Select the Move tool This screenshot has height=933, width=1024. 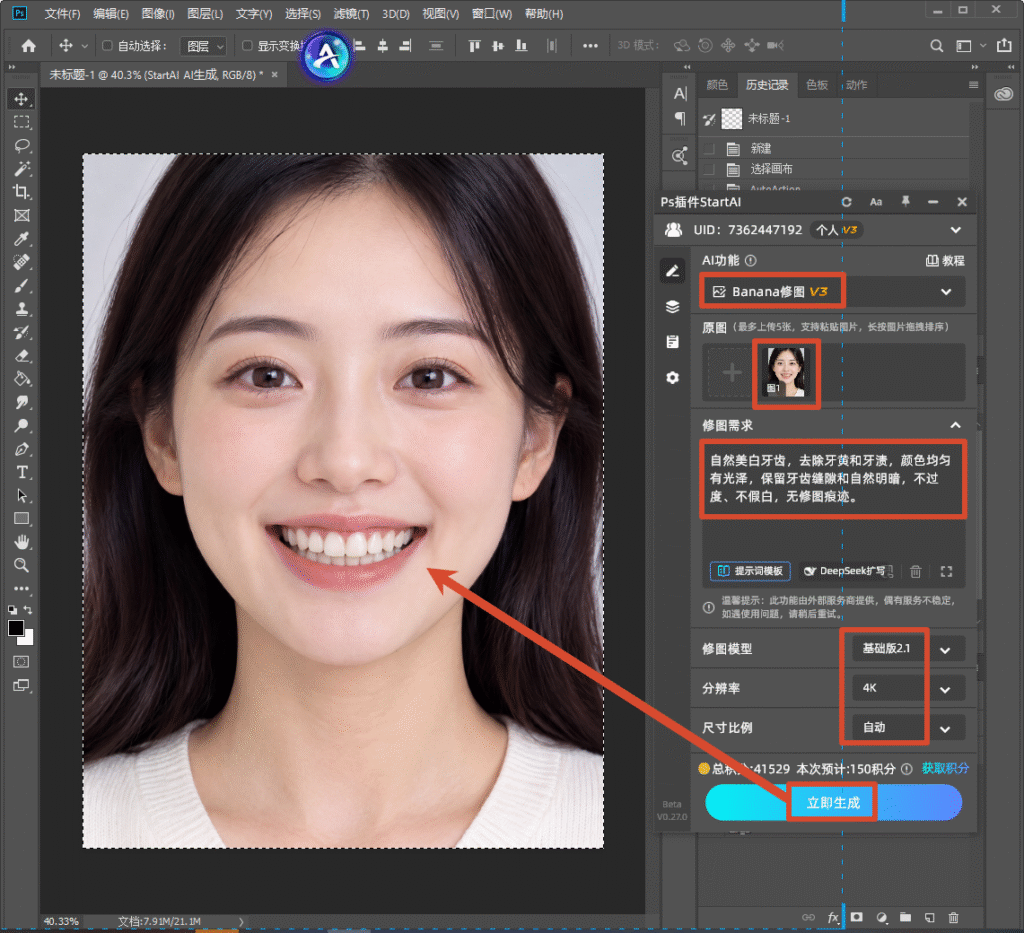(22, 99)
